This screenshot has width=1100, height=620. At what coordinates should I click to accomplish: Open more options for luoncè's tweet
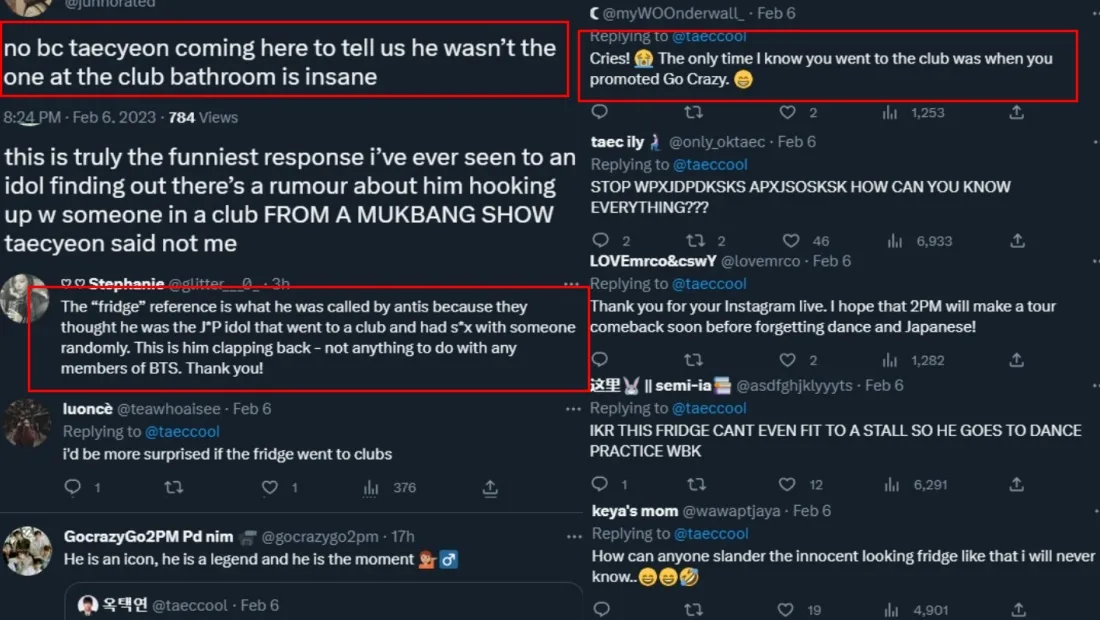pyautogui.click(x=572, y=409)
